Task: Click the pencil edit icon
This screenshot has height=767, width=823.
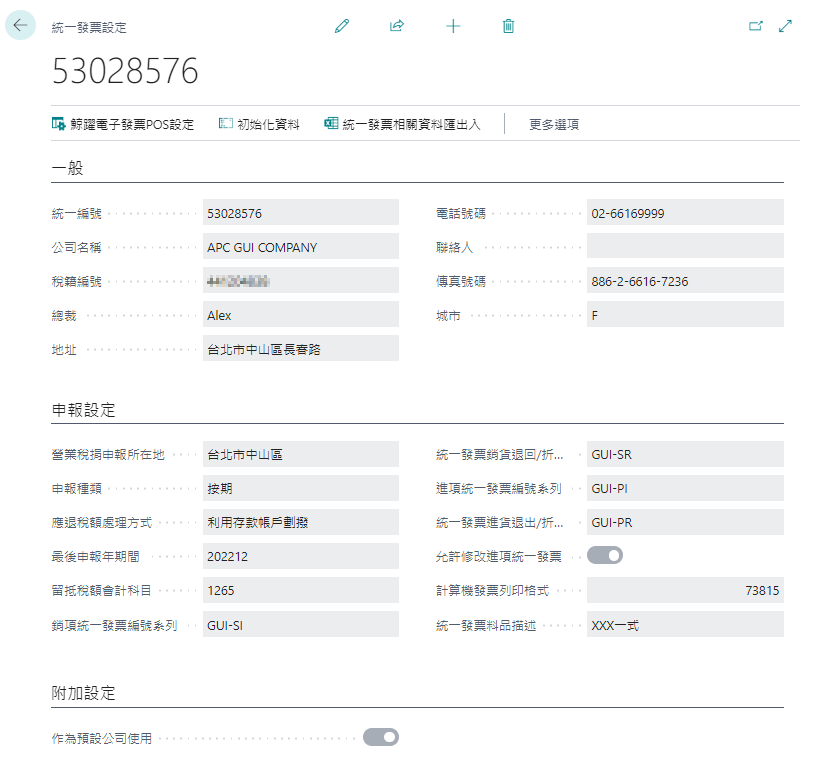Action: tap(342, 26)
